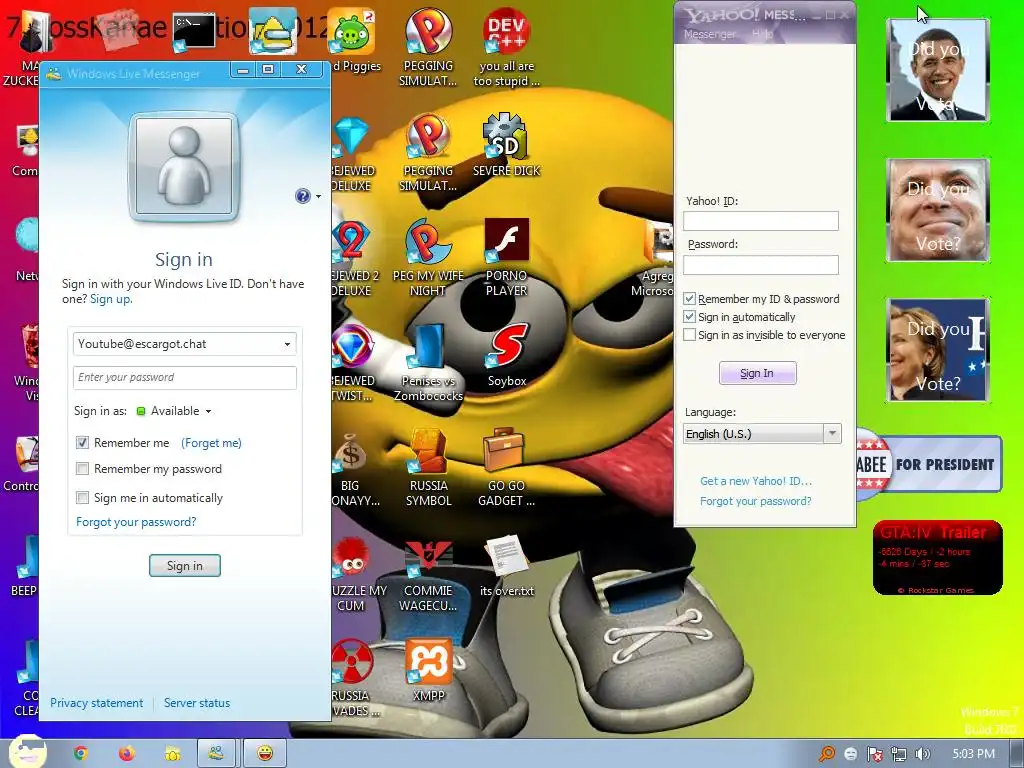Image resolution: width=1024 pixels, height=768 pixels.
Task: Open the Action Center flag tray icon
Action: coord(874,754)
